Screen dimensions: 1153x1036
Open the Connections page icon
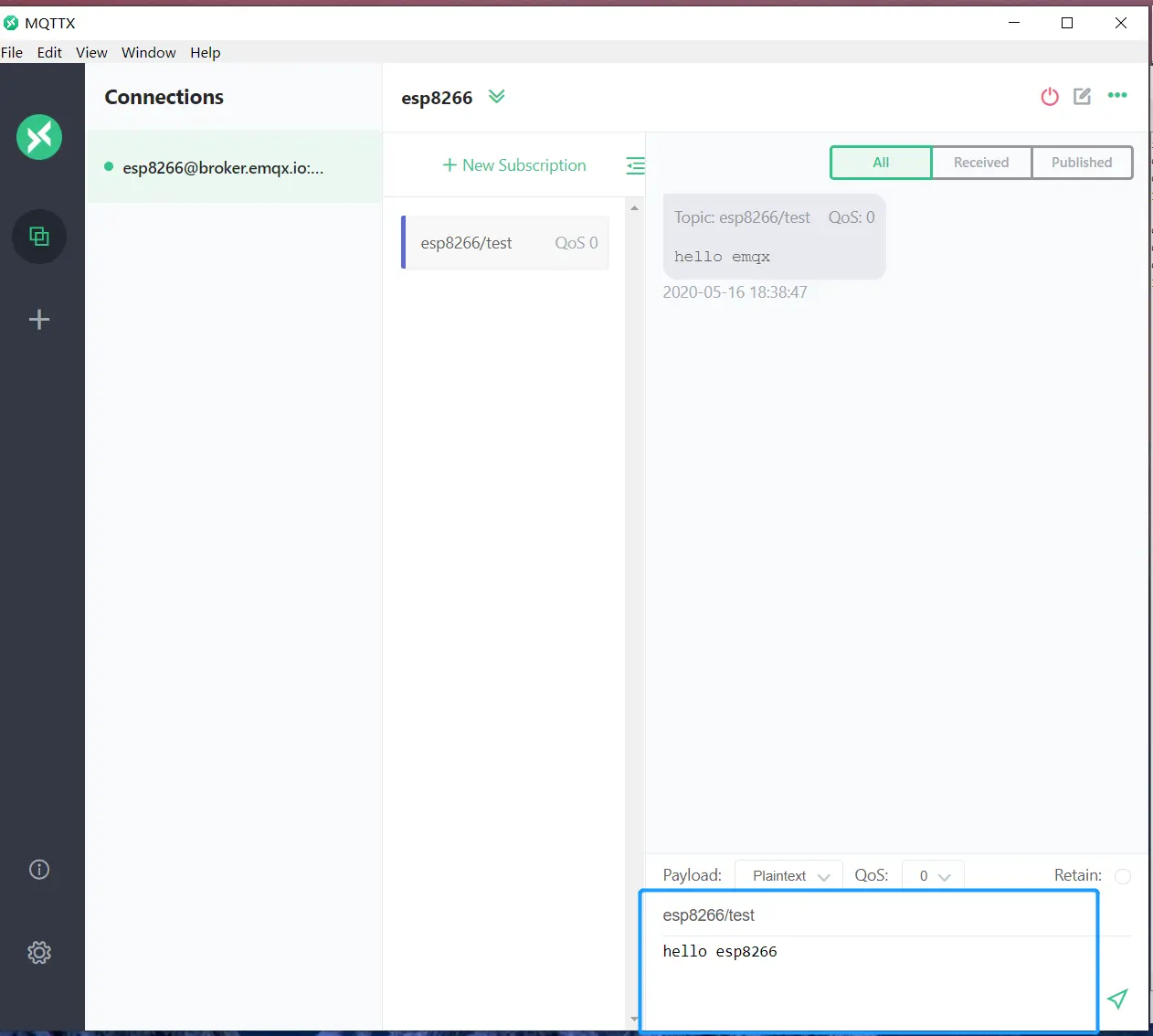tap(39, 237)
